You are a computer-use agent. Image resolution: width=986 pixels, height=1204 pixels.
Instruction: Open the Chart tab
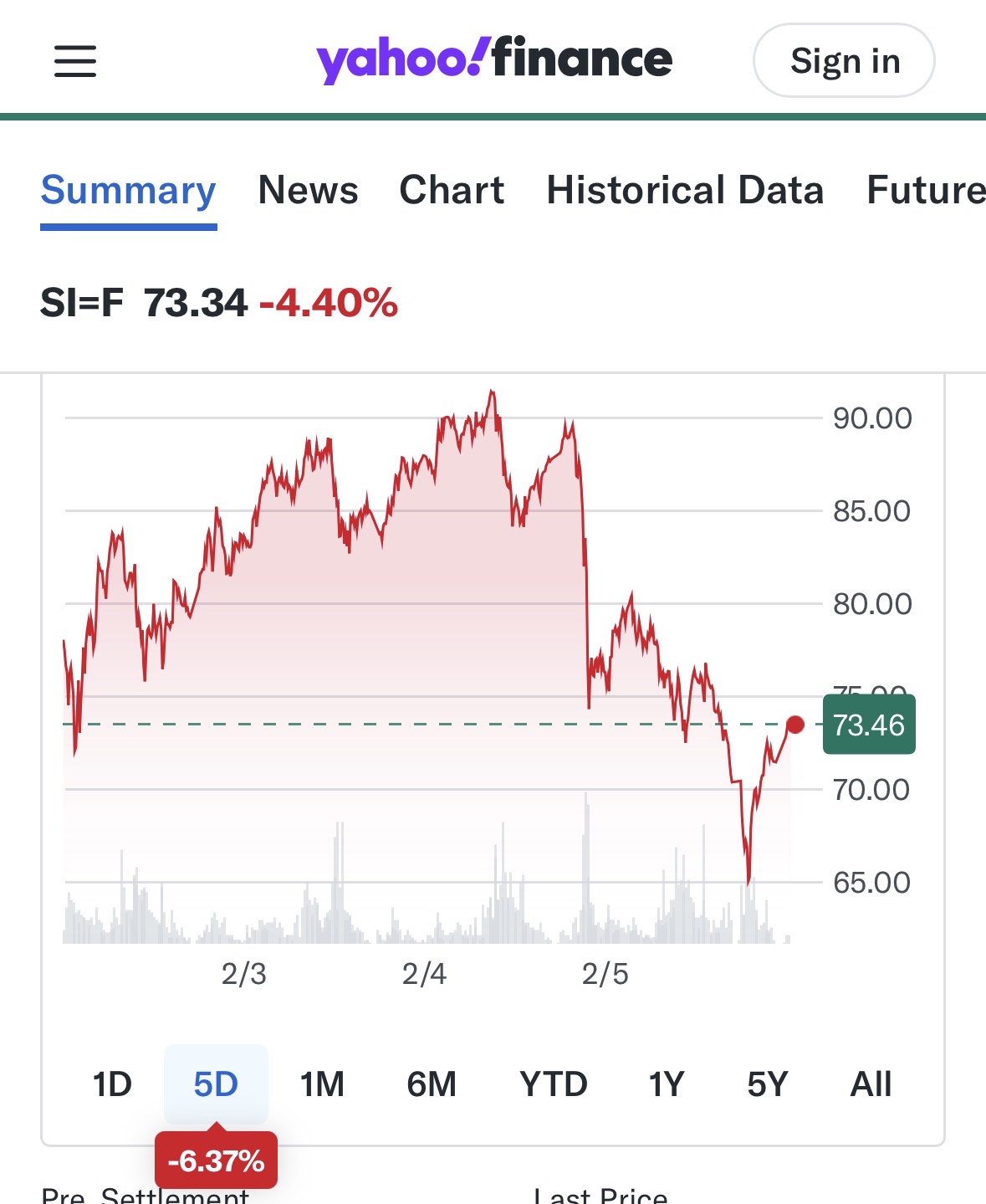pyautogui.click(x=452, y=191)
